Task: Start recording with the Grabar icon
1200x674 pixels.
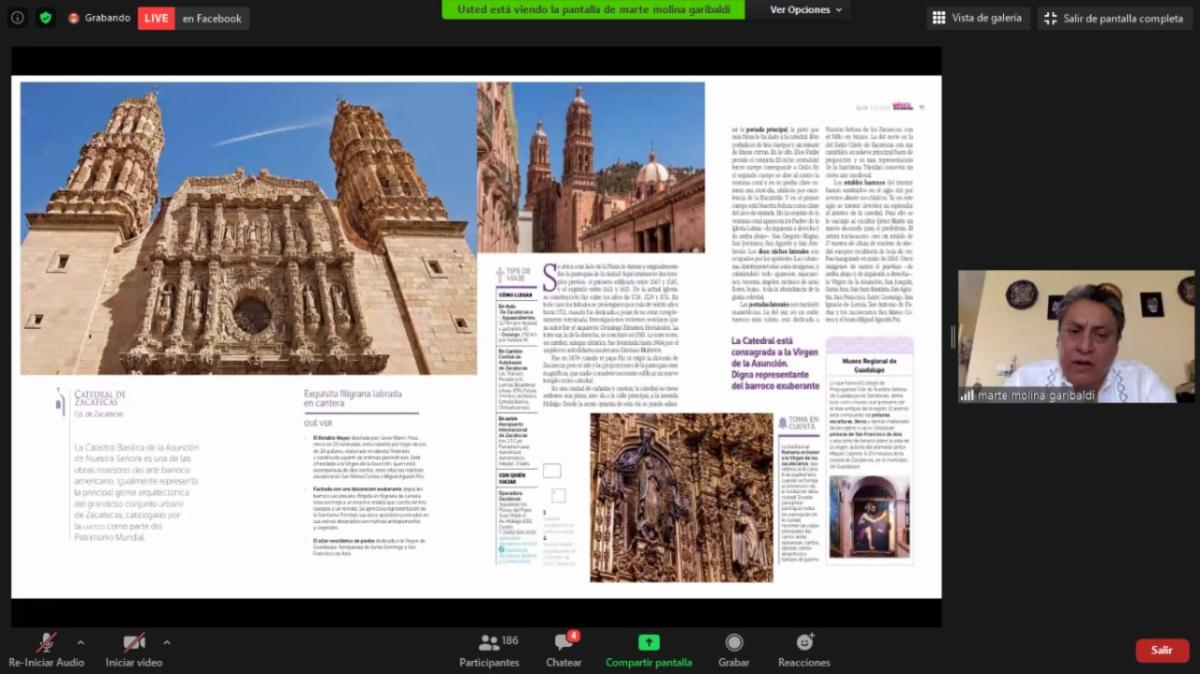Action: 734,643
